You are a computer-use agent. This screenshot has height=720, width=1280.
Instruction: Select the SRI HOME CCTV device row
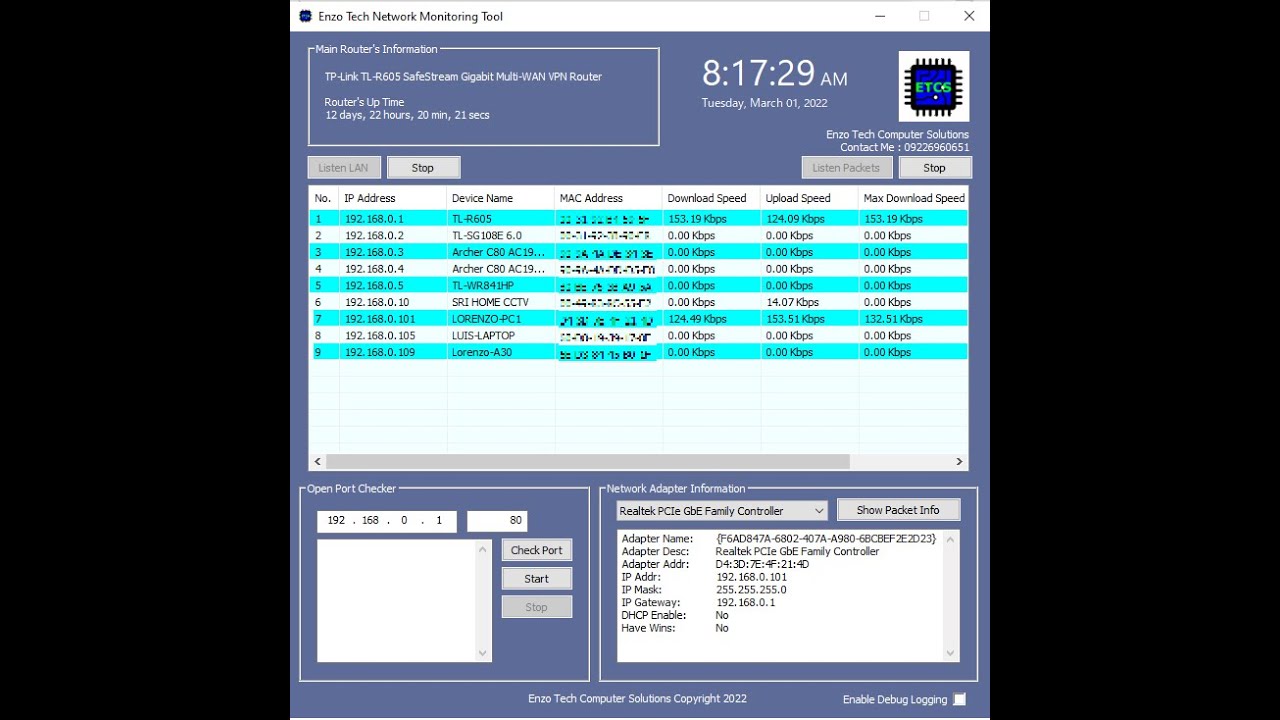point(638,302)
